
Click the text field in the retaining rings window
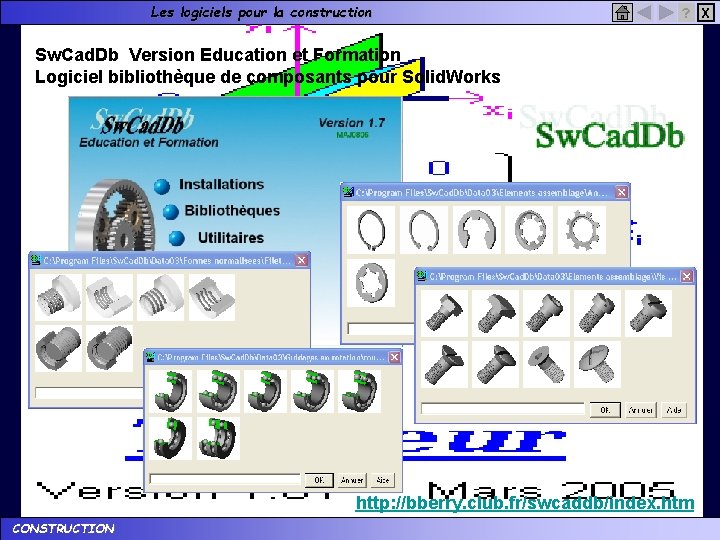[x=381, y=329]
